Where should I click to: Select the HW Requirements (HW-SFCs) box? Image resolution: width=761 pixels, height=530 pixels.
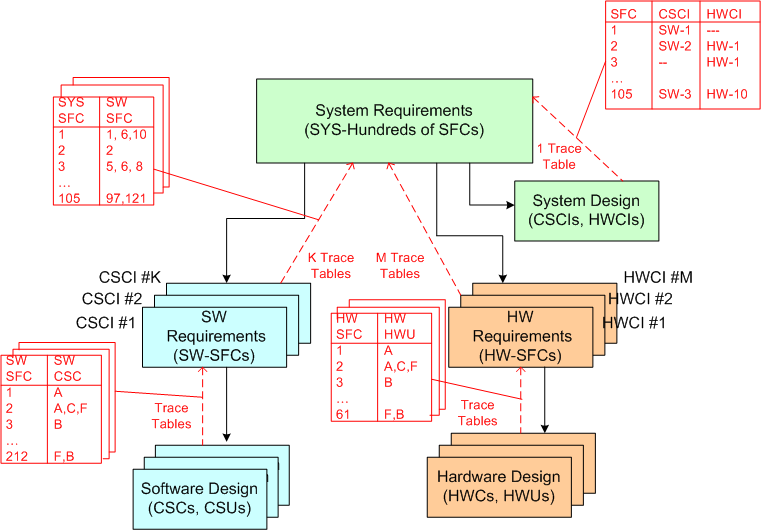click(524, 336)
